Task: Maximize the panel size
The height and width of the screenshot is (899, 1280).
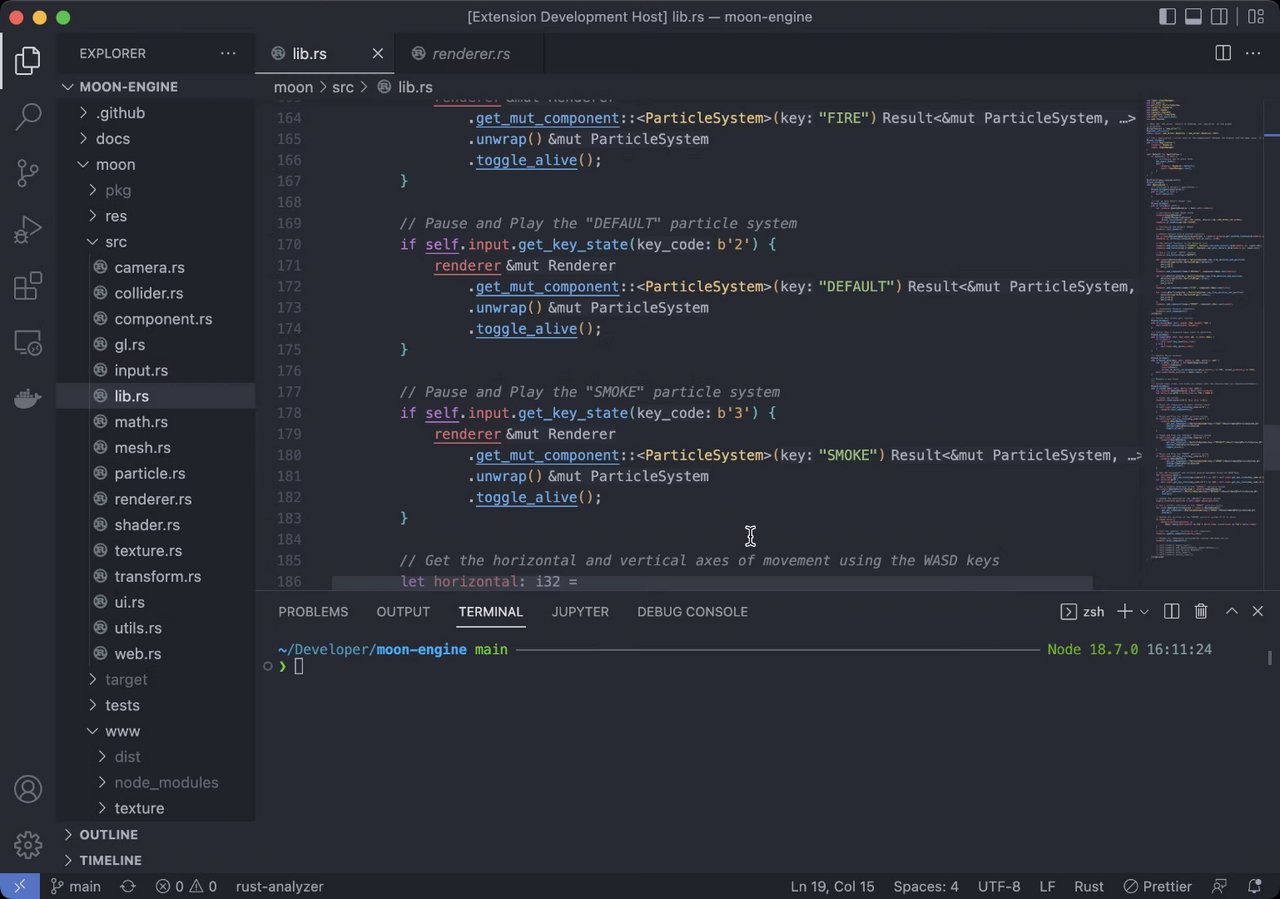Action: [1232, 611]
